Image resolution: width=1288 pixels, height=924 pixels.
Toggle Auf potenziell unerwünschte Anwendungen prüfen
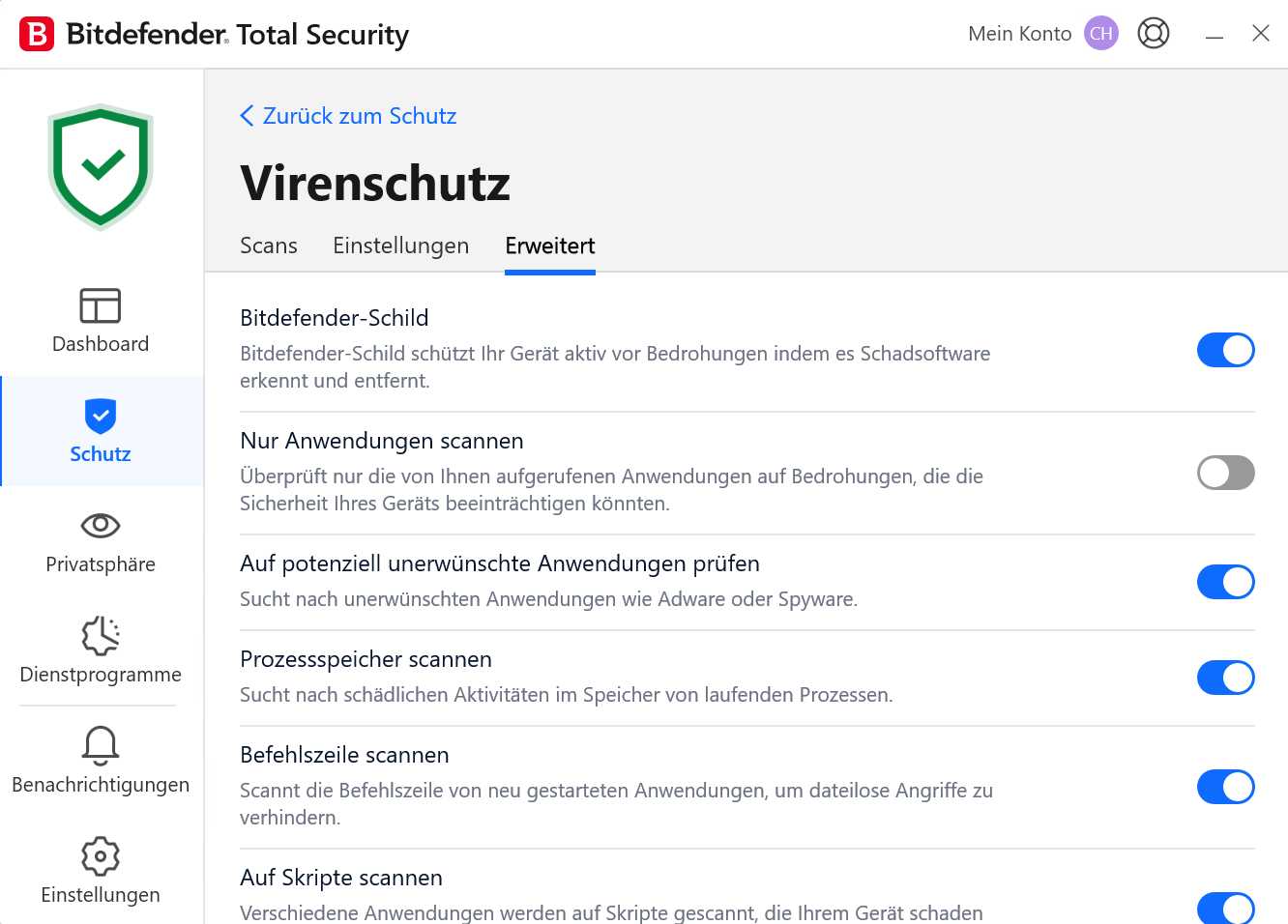pyautogui.click(x=1225, y=582)
